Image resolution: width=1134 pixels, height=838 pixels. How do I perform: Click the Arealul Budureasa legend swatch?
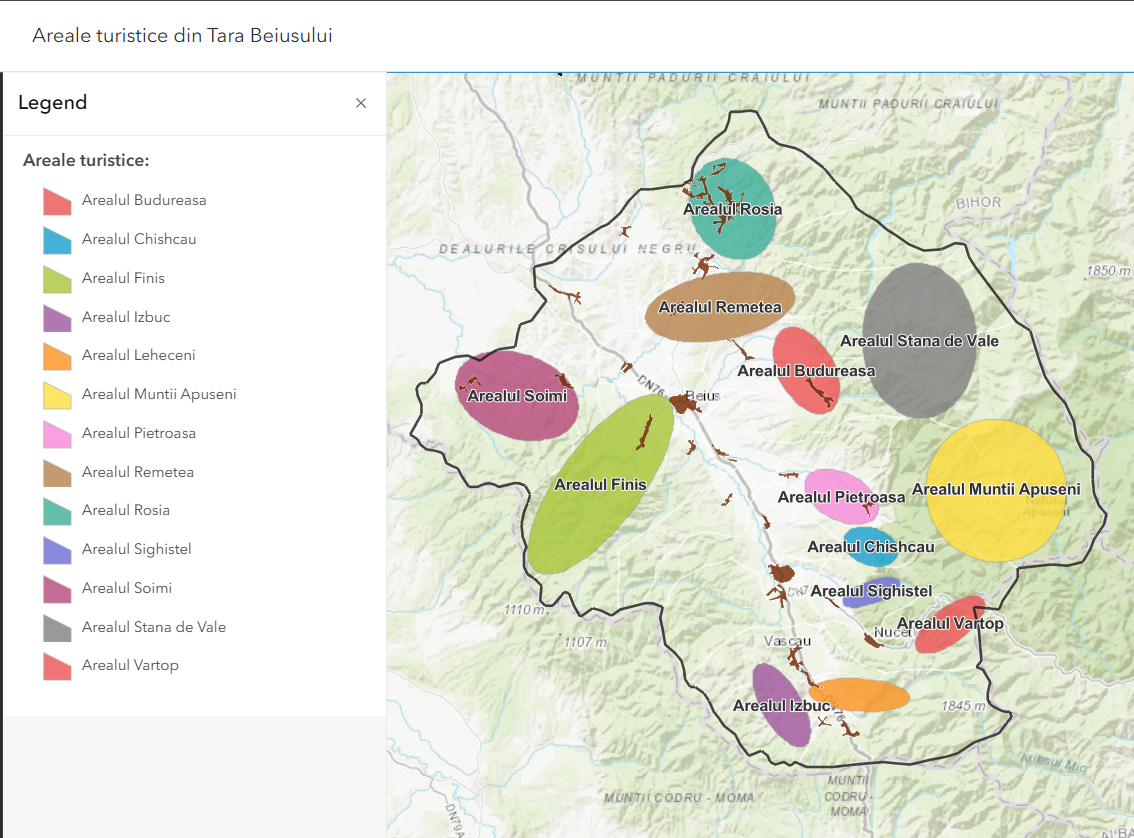[x=57, y=201]
